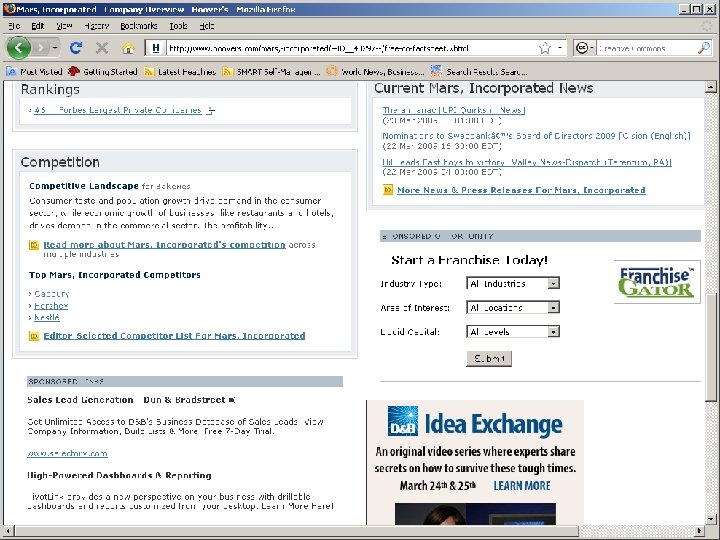Click the horizontal scrollbar right arrow
720x540 pixels.
click(700, 530)
